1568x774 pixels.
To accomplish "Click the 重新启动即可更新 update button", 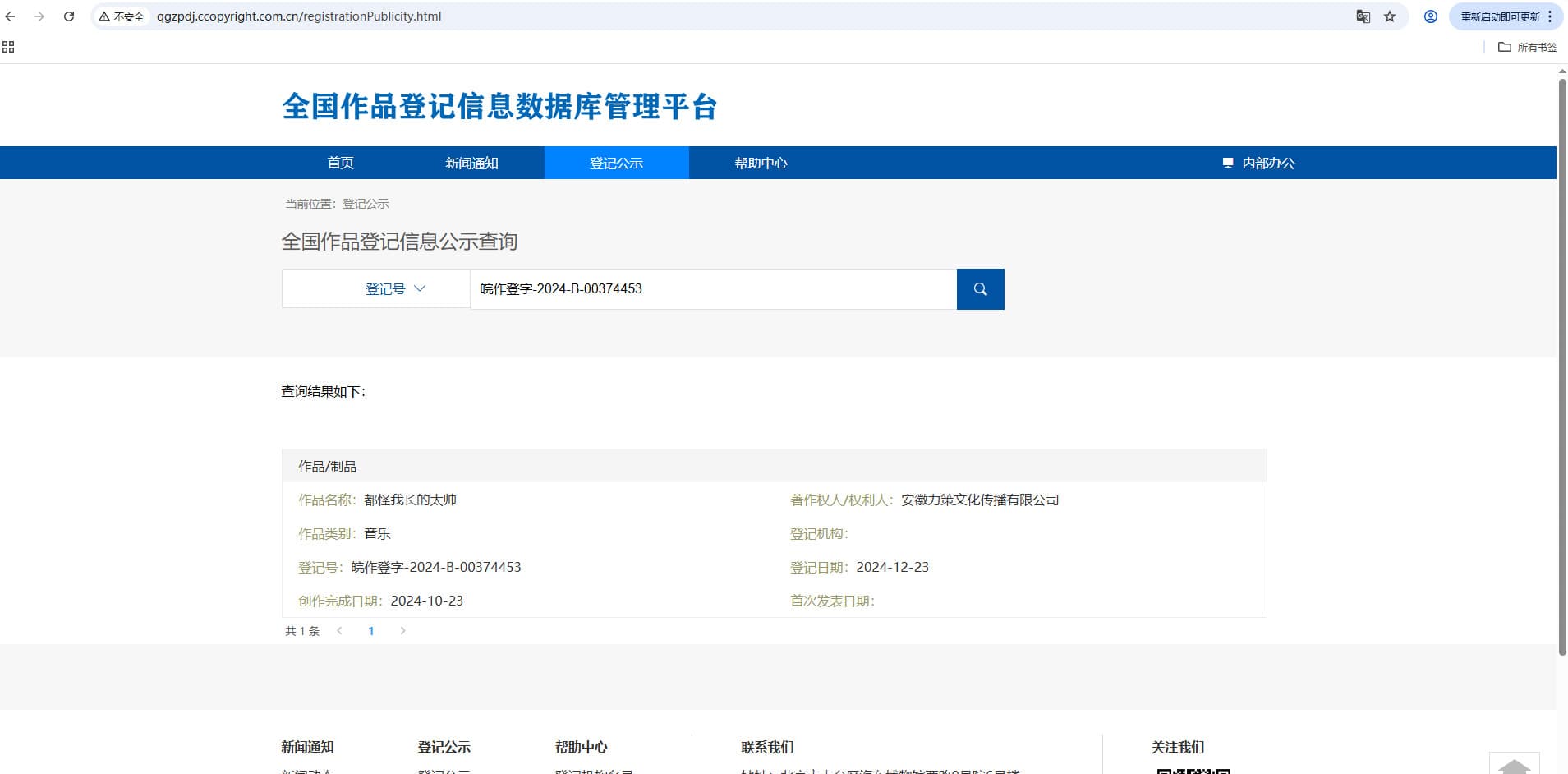I will click(1500, 16).
